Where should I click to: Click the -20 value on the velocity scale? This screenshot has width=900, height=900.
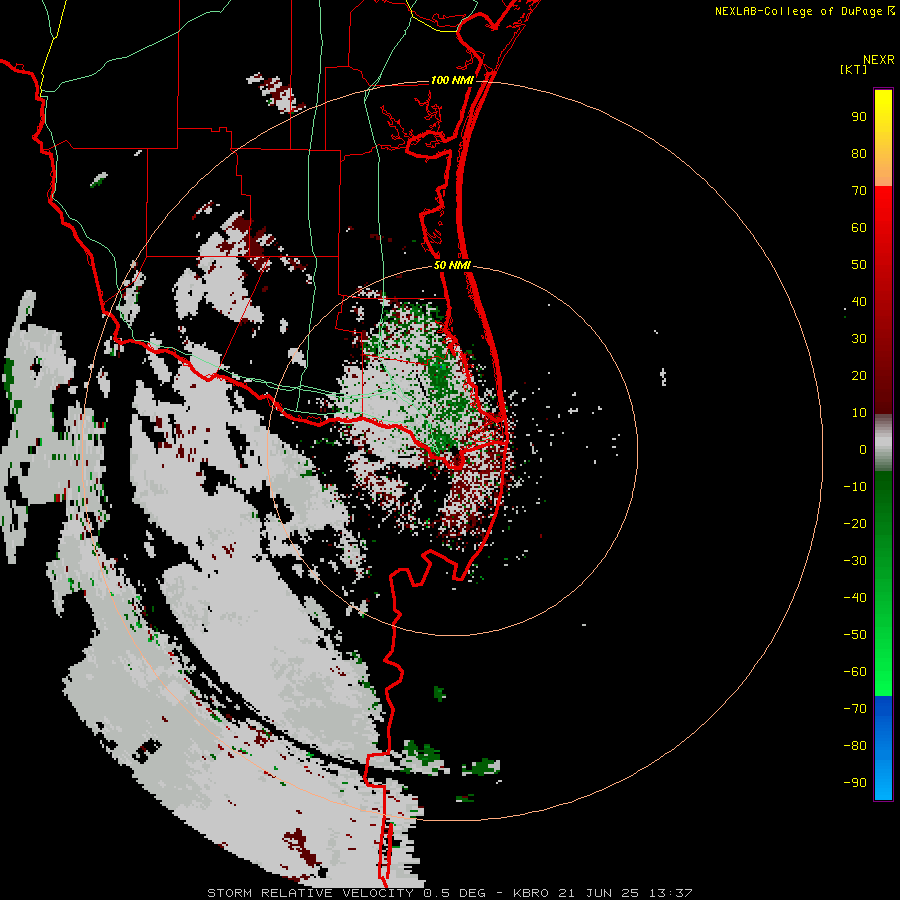click(855, 524)
